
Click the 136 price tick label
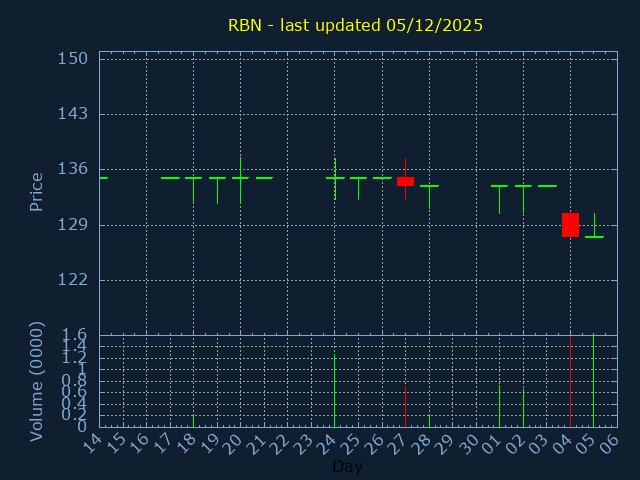pyautogui.click(x=74, y=169)
